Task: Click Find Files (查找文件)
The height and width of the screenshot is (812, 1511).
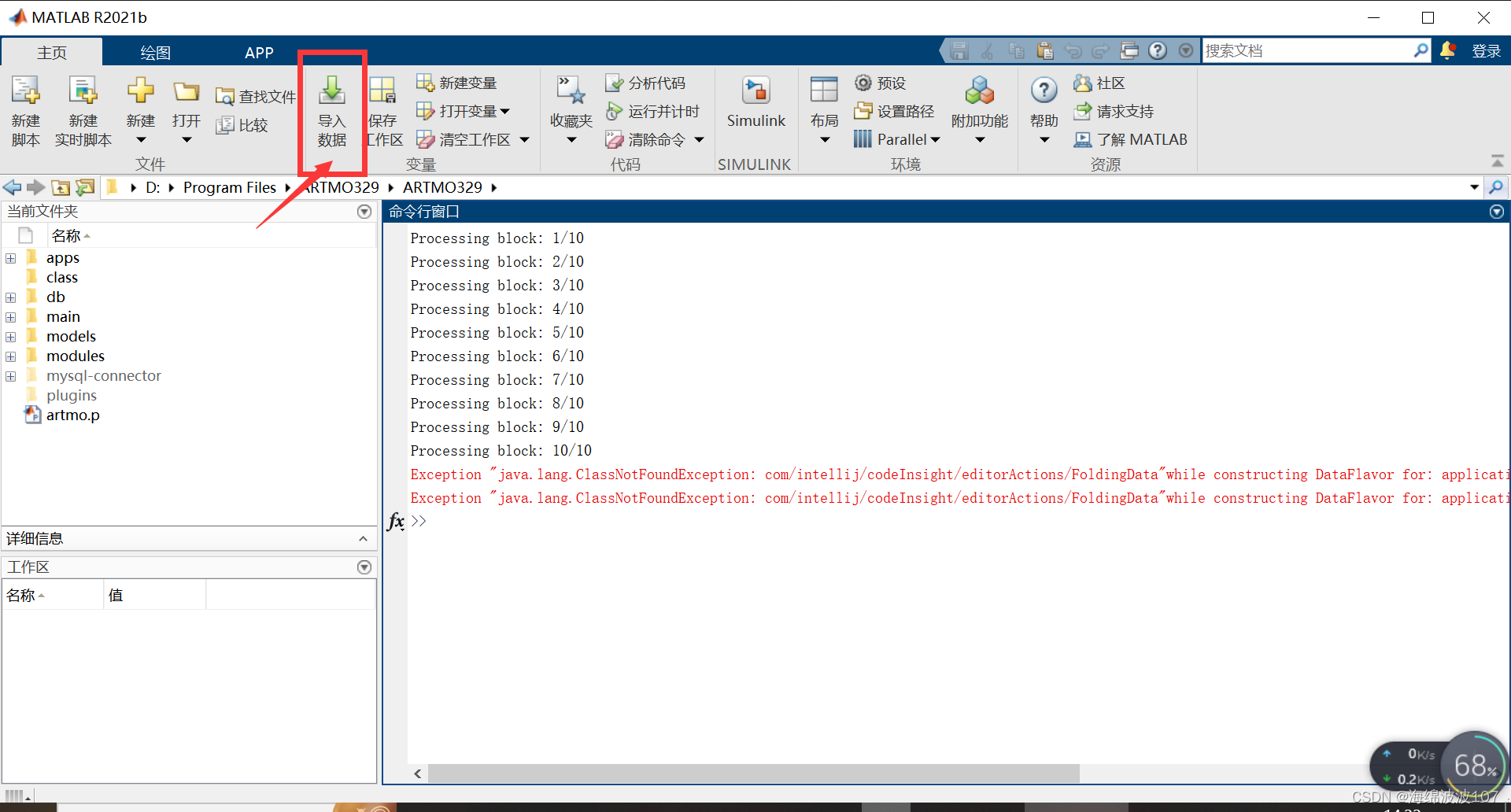Action: 256,96
